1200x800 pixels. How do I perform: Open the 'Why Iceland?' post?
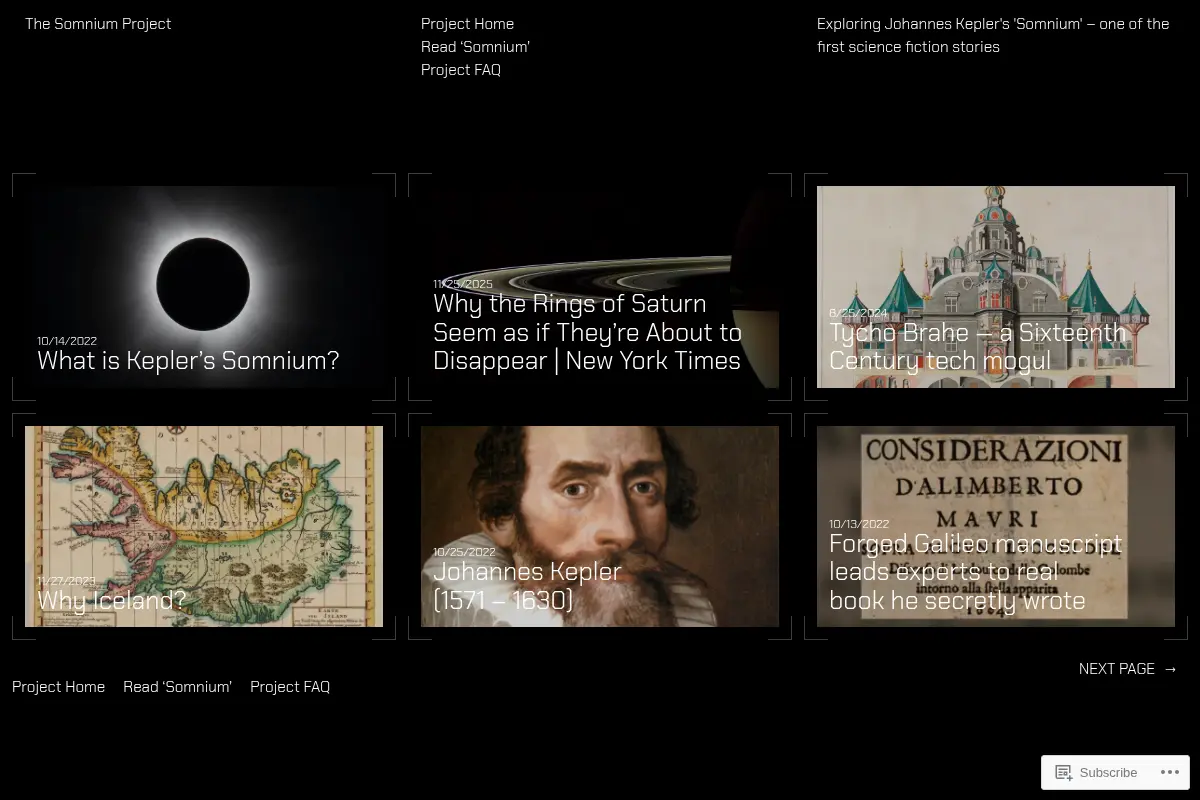[x=112, y=600]
